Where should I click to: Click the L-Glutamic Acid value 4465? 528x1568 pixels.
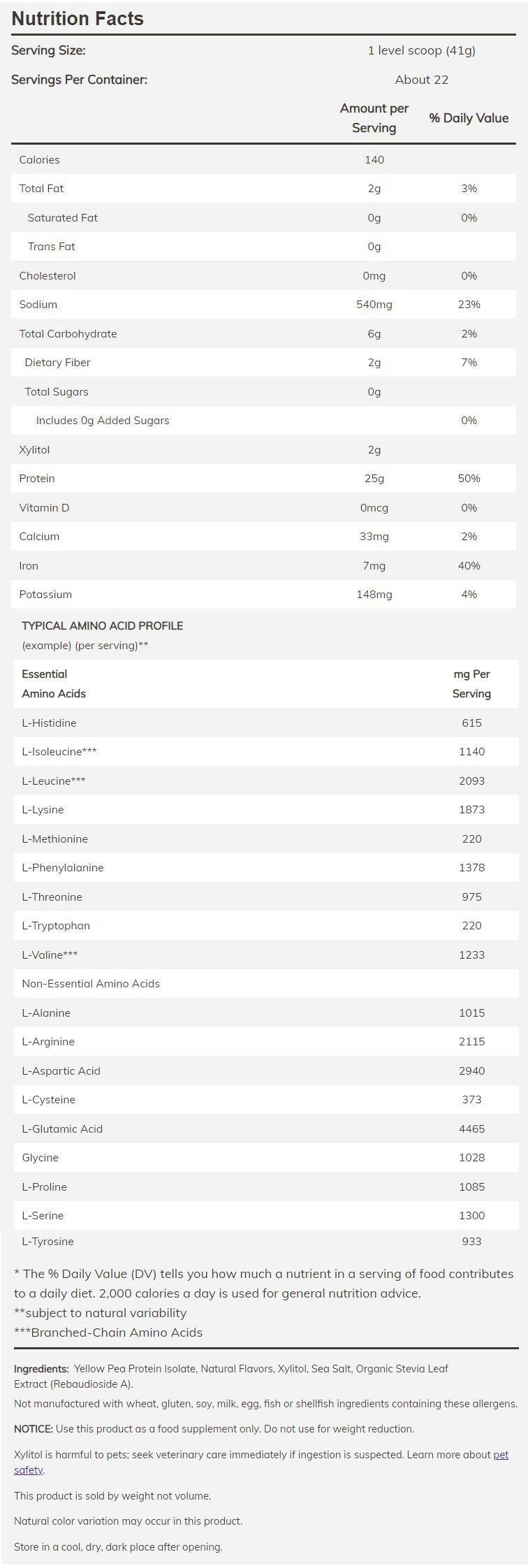coord(471,1128)
